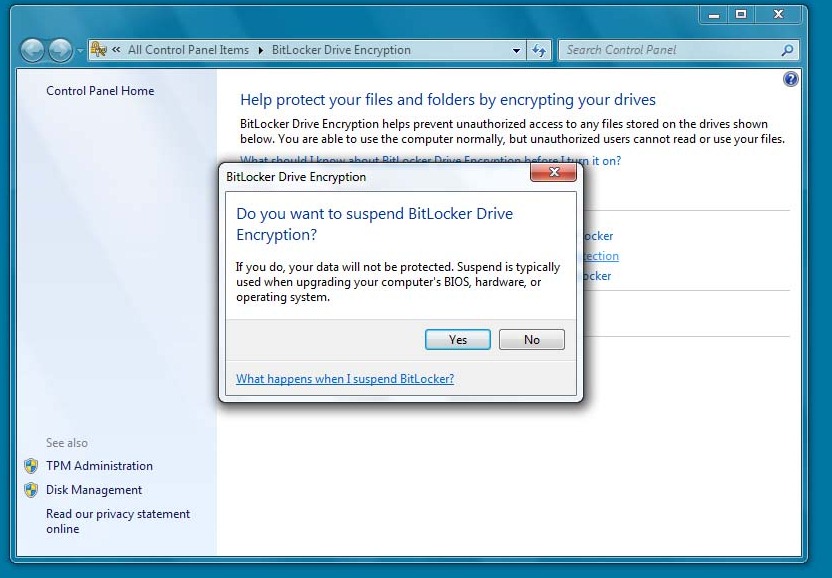Open the Disk Management link
The height and width of the screenshot is (578, 832).
94,490
